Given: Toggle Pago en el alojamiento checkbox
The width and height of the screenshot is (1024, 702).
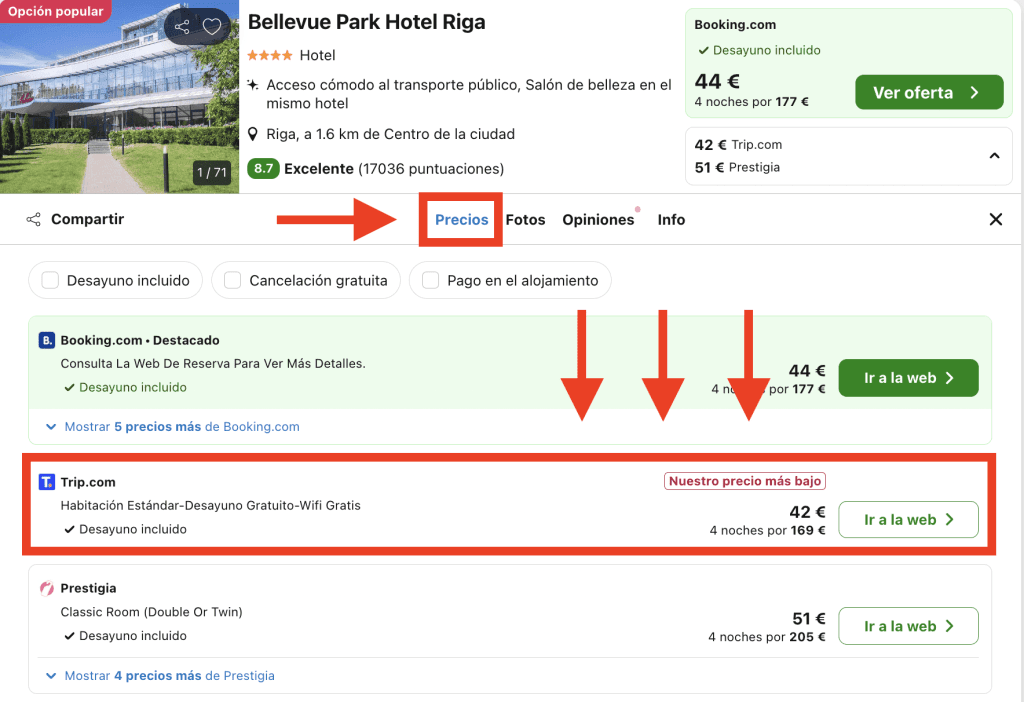Looking at the screenshot, I should coord(430,281).
